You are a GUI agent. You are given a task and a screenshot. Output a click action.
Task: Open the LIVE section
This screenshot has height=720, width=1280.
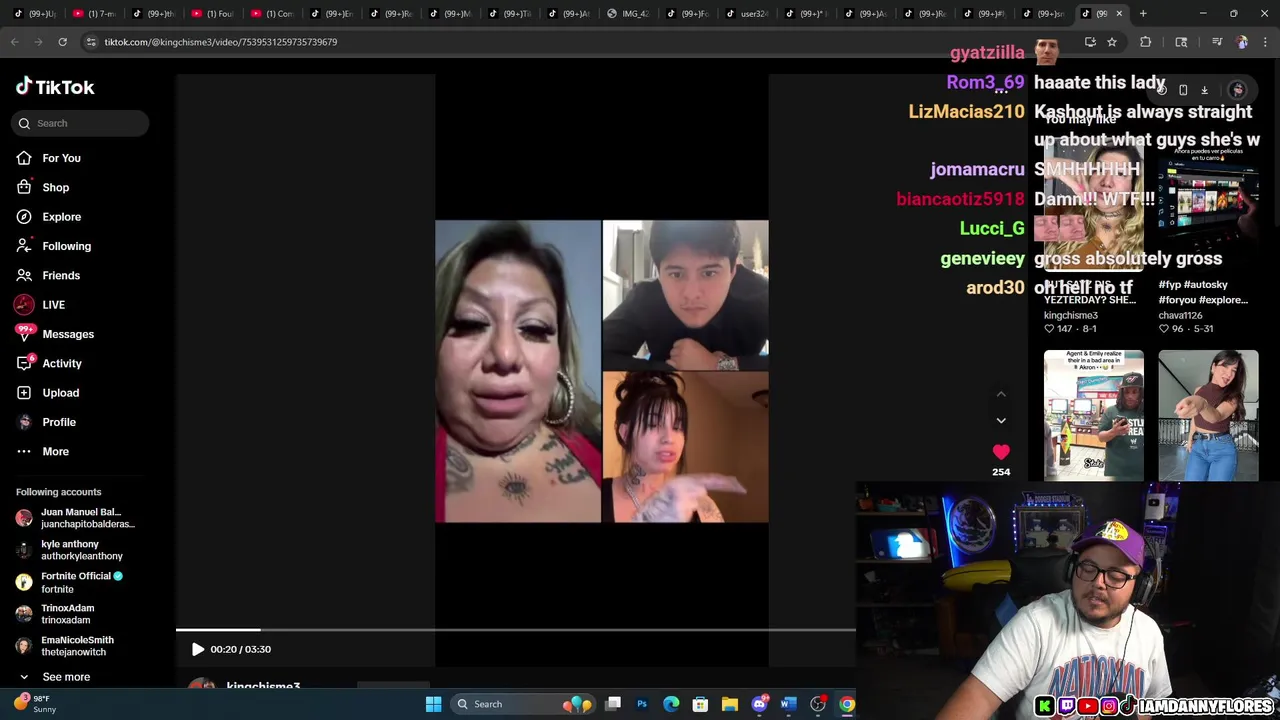point(53,305)
